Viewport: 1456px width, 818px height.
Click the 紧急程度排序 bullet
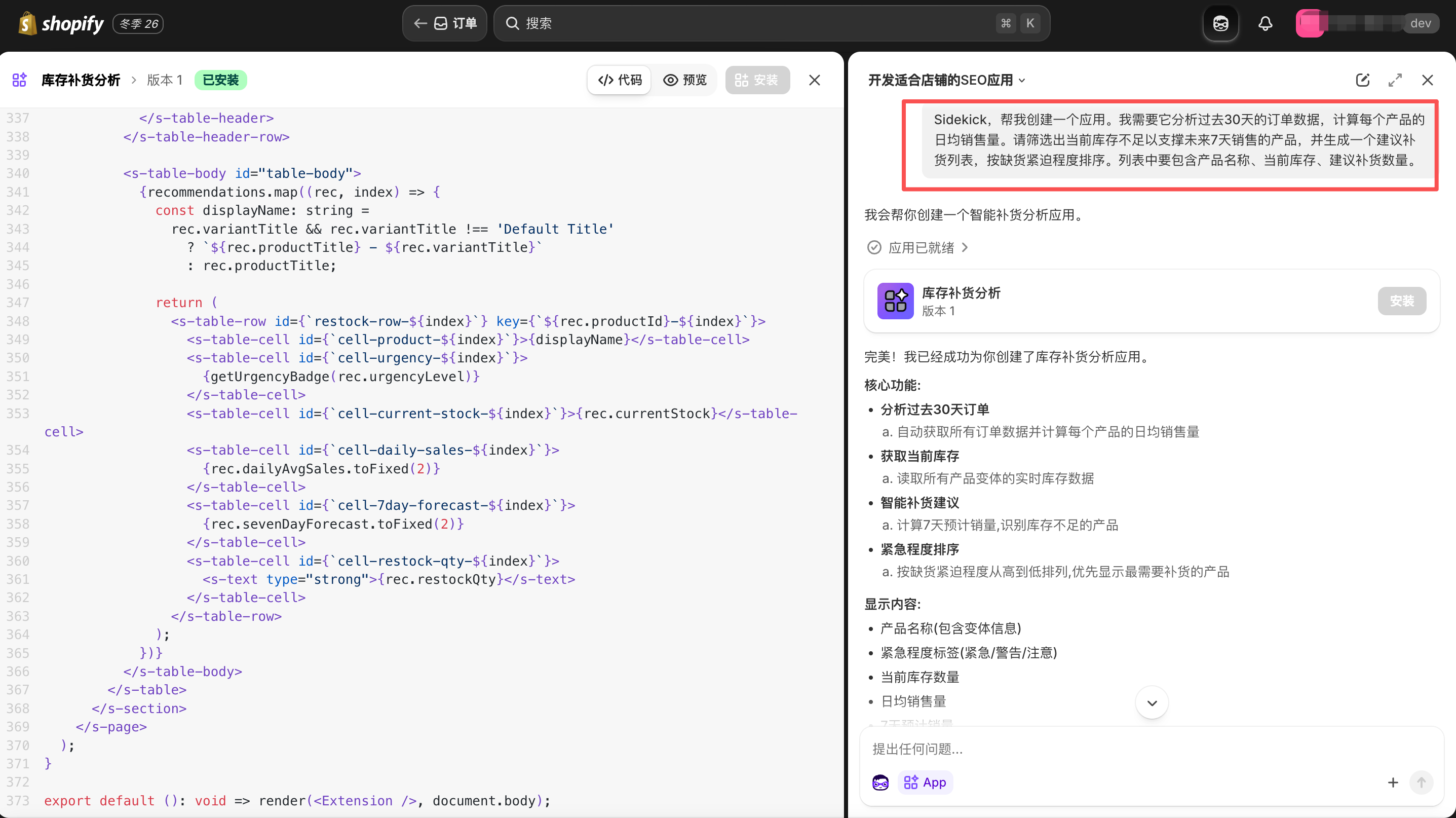point(919,548)
